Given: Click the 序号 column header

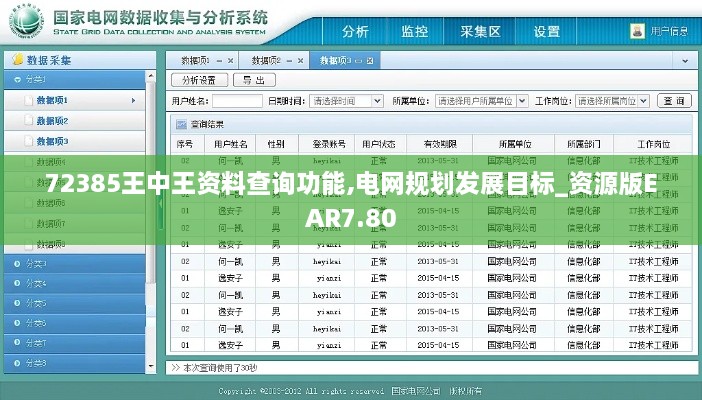Looking at the screenshot, I should click(x=185, y=144).
